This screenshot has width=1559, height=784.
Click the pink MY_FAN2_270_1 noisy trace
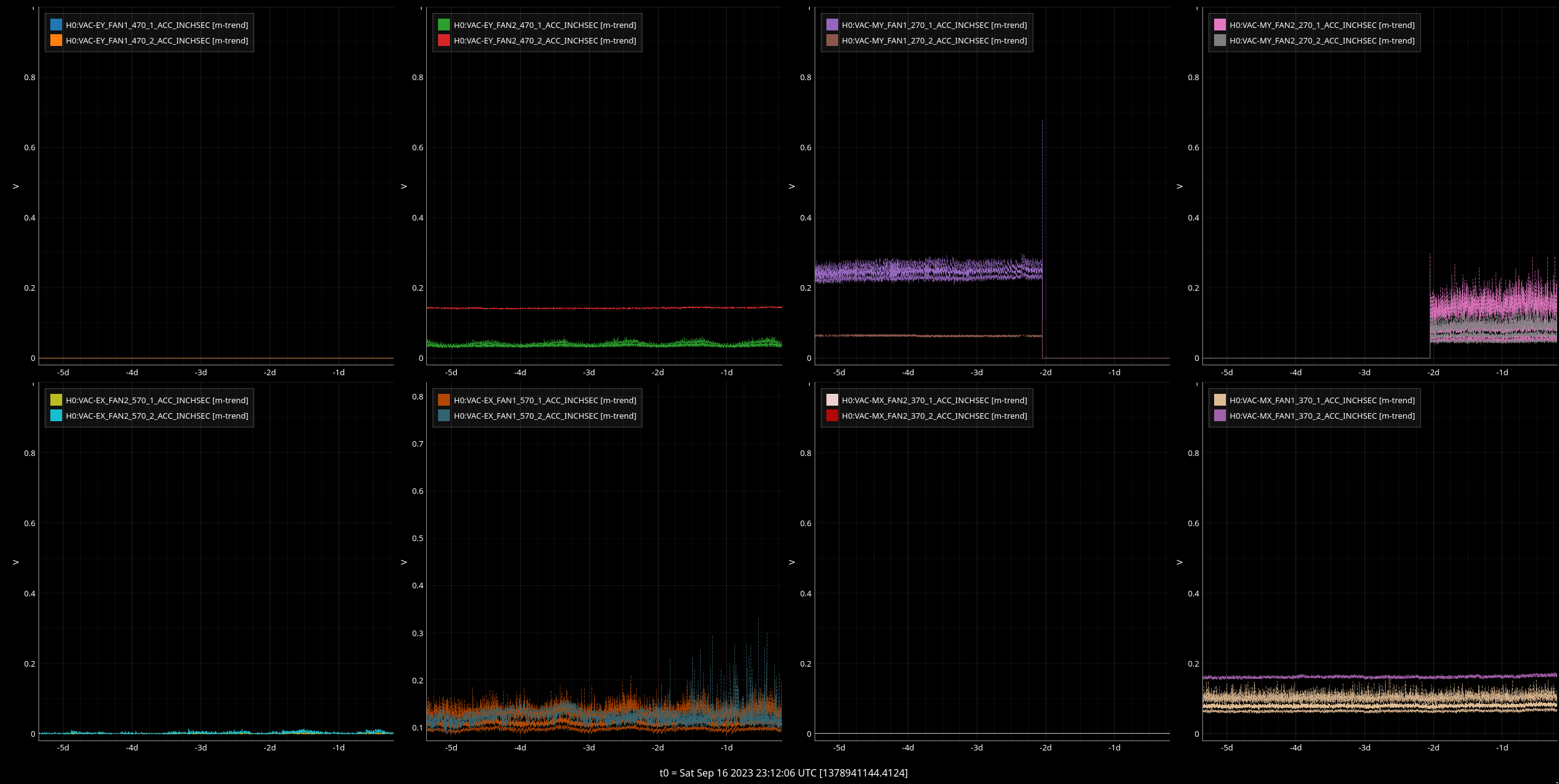tap(1493, 304)
